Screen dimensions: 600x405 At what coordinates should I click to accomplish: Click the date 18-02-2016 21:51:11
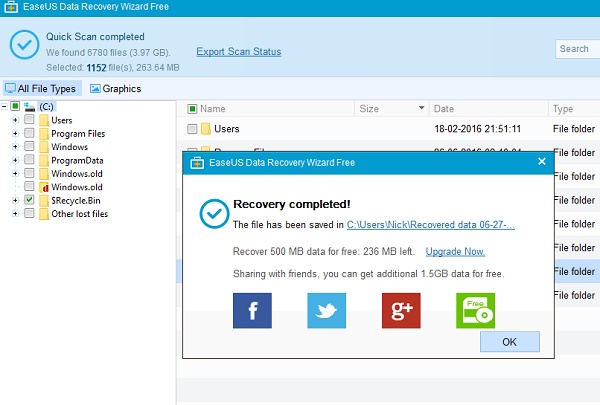point(478,129)
